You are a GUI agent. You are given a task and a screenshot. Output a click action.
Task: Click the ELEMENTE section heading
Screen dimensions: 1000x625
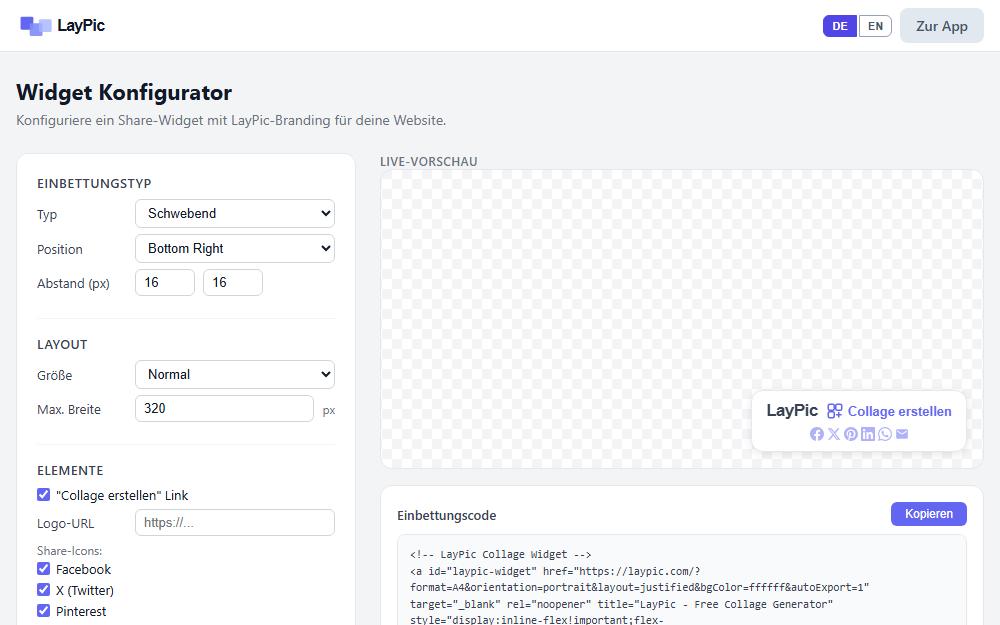(70, 471)
